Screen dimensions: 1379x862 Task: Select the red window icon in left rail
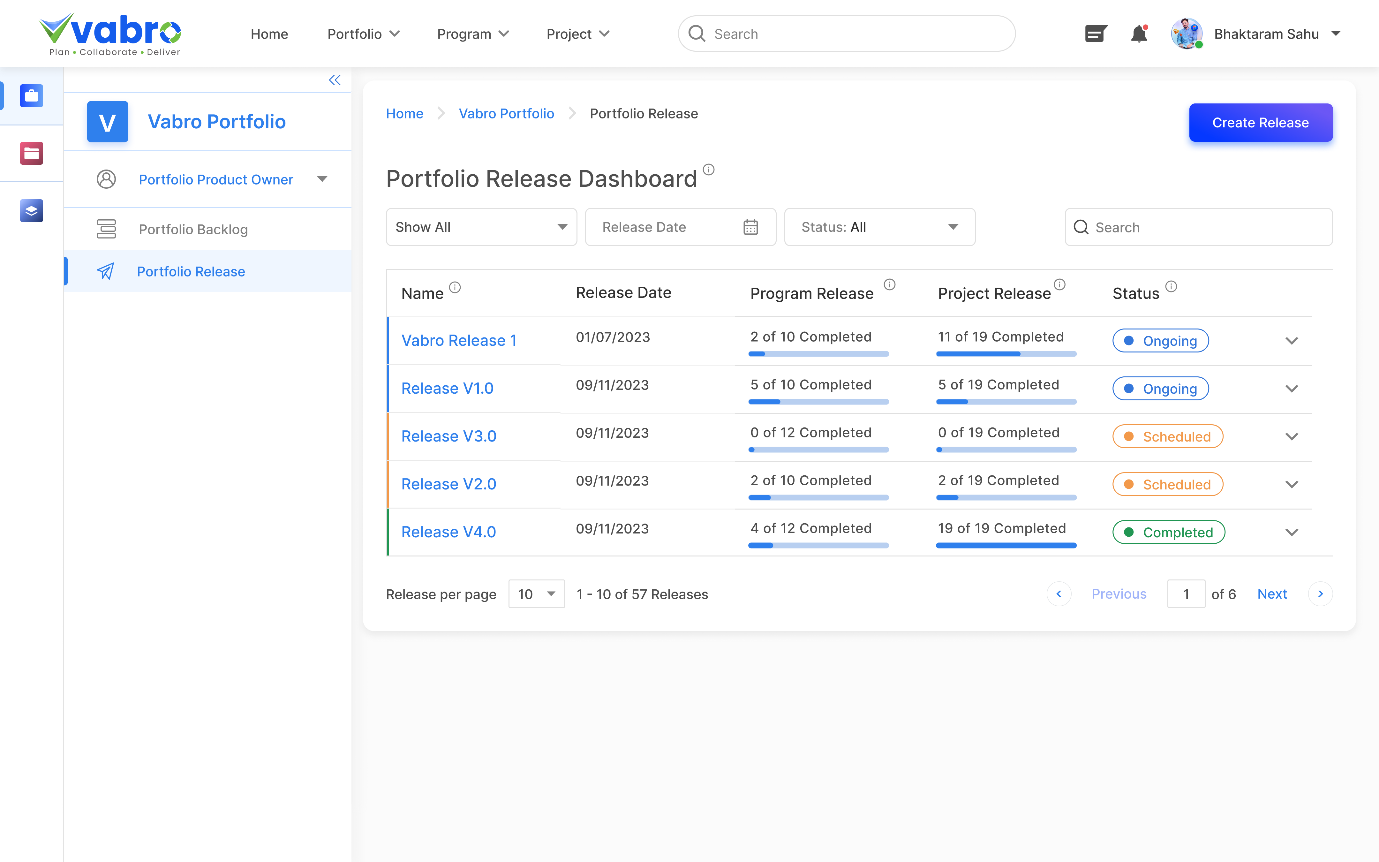coord(31,153)
